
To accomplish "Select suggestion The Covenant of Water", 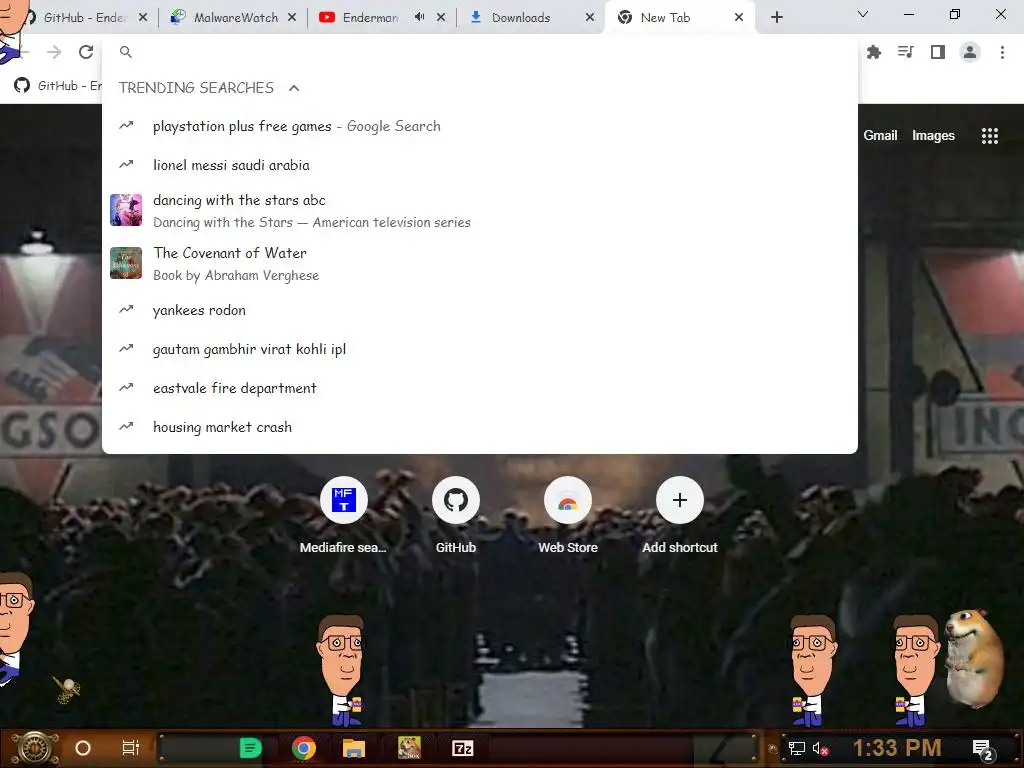I will [479, 263].
